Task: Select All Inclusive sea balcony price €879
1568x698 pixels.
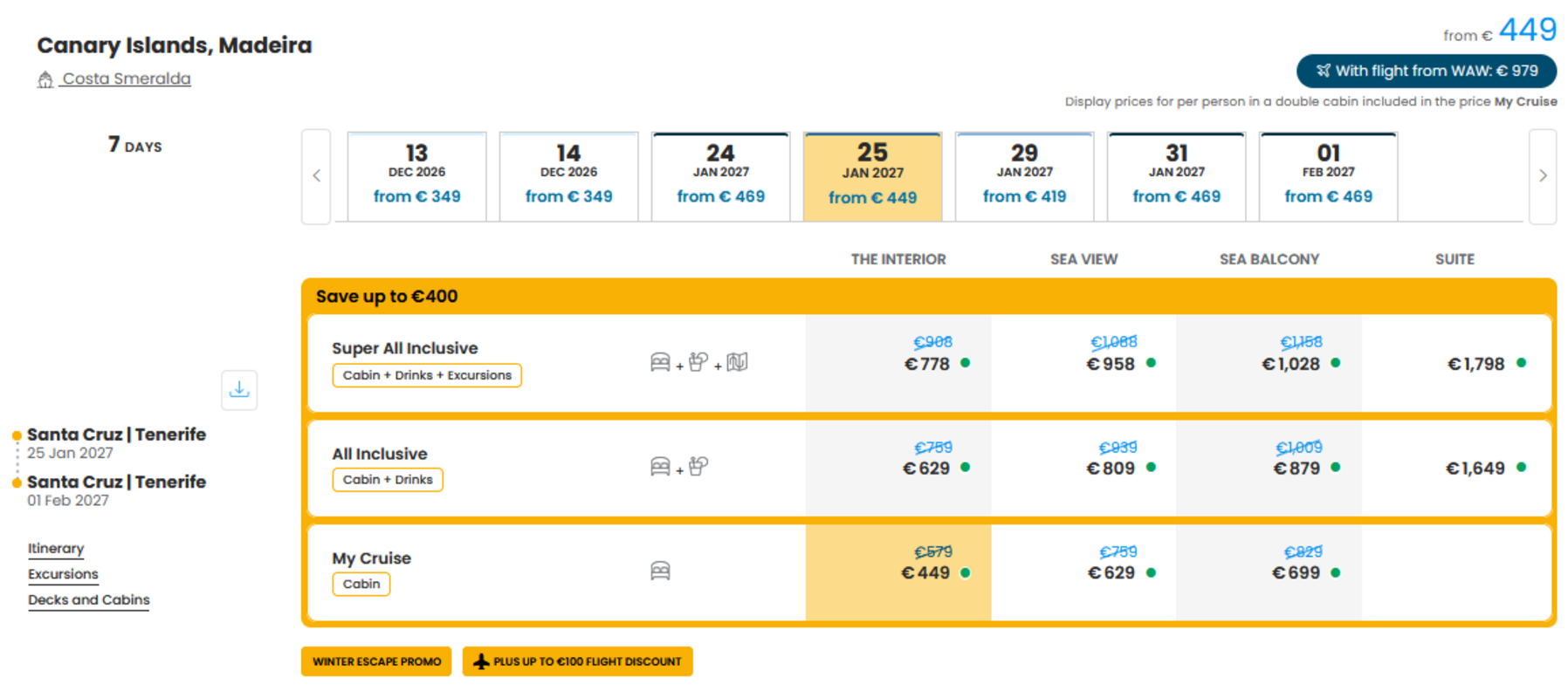Action: pyautogui.click(x=1296, y=469)
